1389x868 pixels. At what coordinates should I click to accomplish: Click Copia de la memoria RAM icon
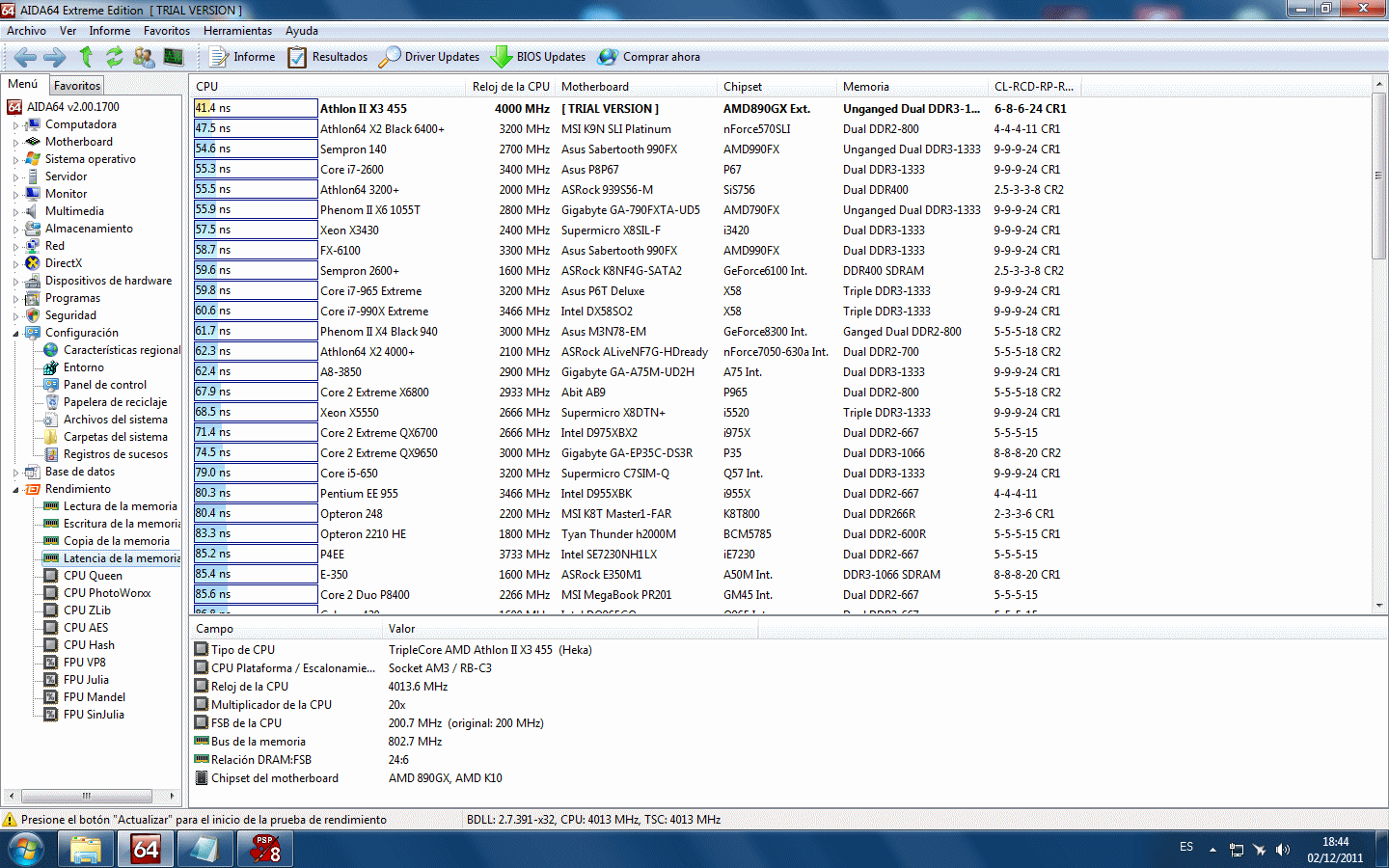pyautogui.click(x=51, y=541)
